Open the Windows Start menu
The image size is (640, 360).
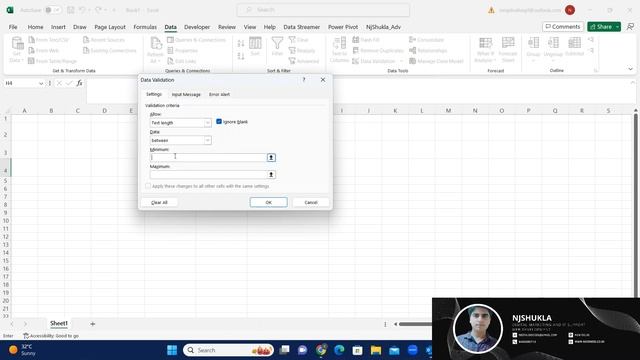click(172, 350)
